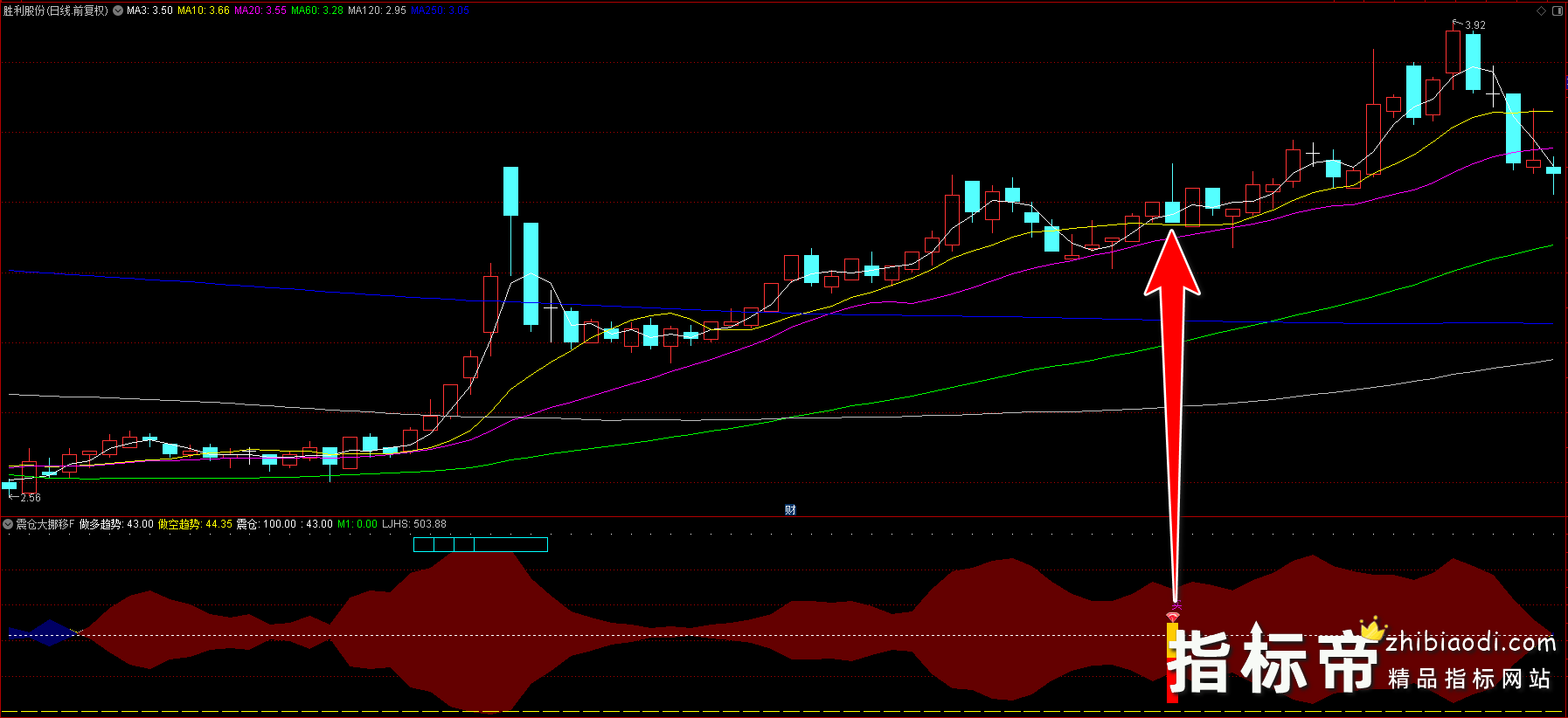Viewport: 1568px width, 718px height.
Task: Click the signal marker icon in the indicator pane
Action: [x=1173, y=616]
